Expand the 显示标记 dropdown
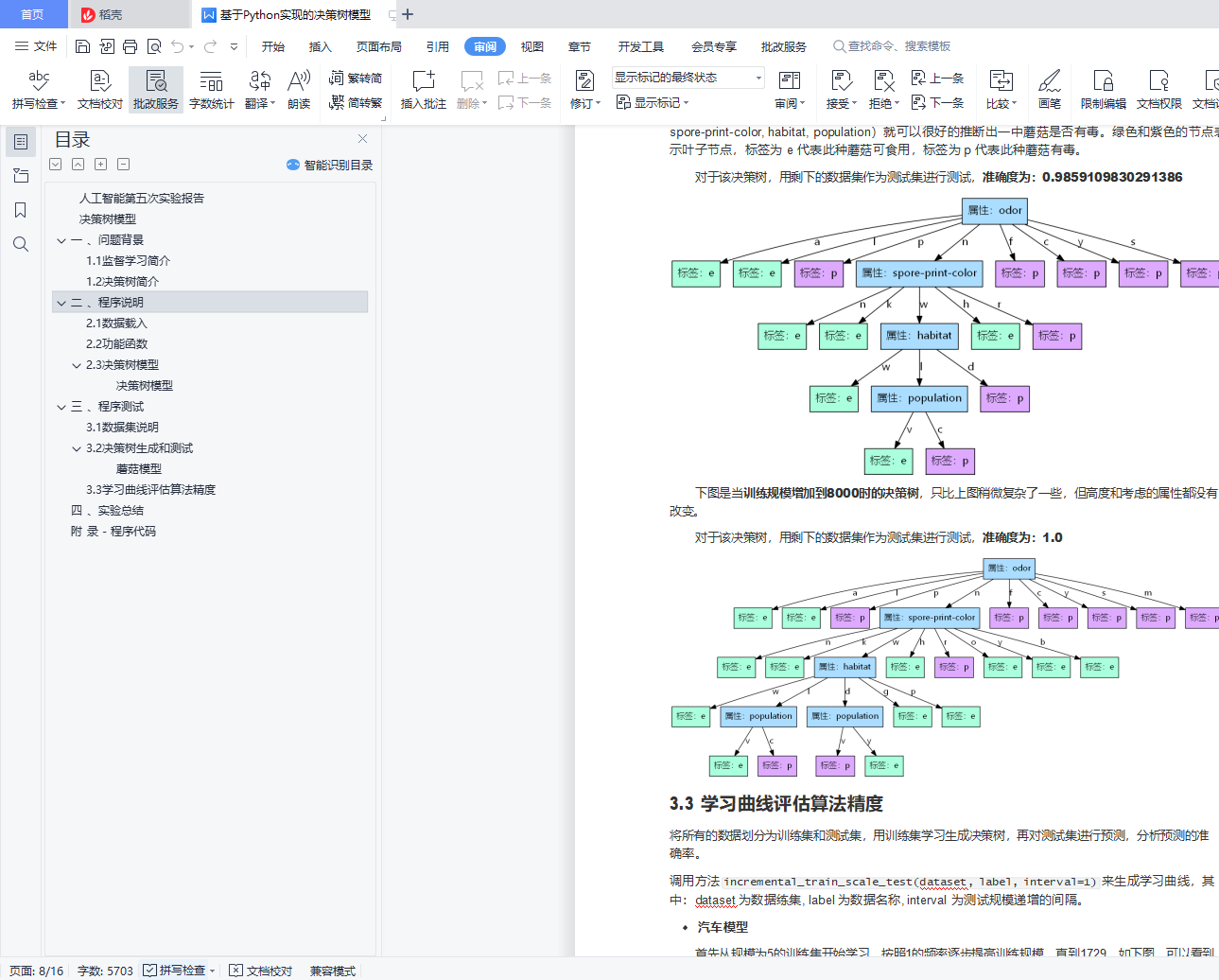 [x=653, y=102]
